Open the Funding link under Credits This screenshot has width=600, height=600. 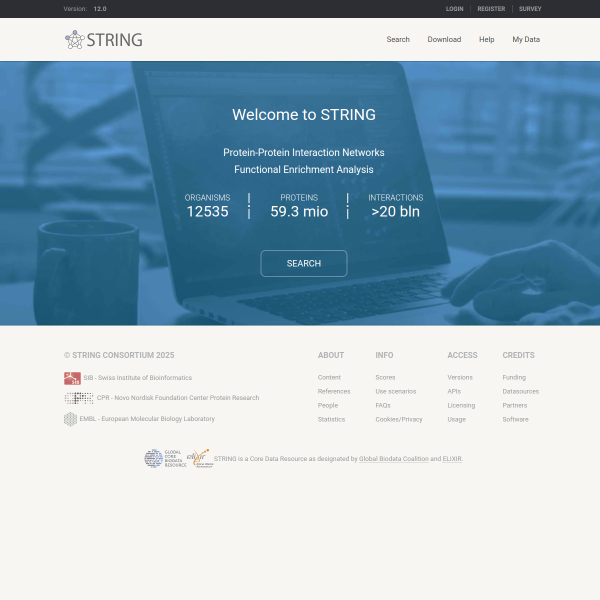point(514,377)
